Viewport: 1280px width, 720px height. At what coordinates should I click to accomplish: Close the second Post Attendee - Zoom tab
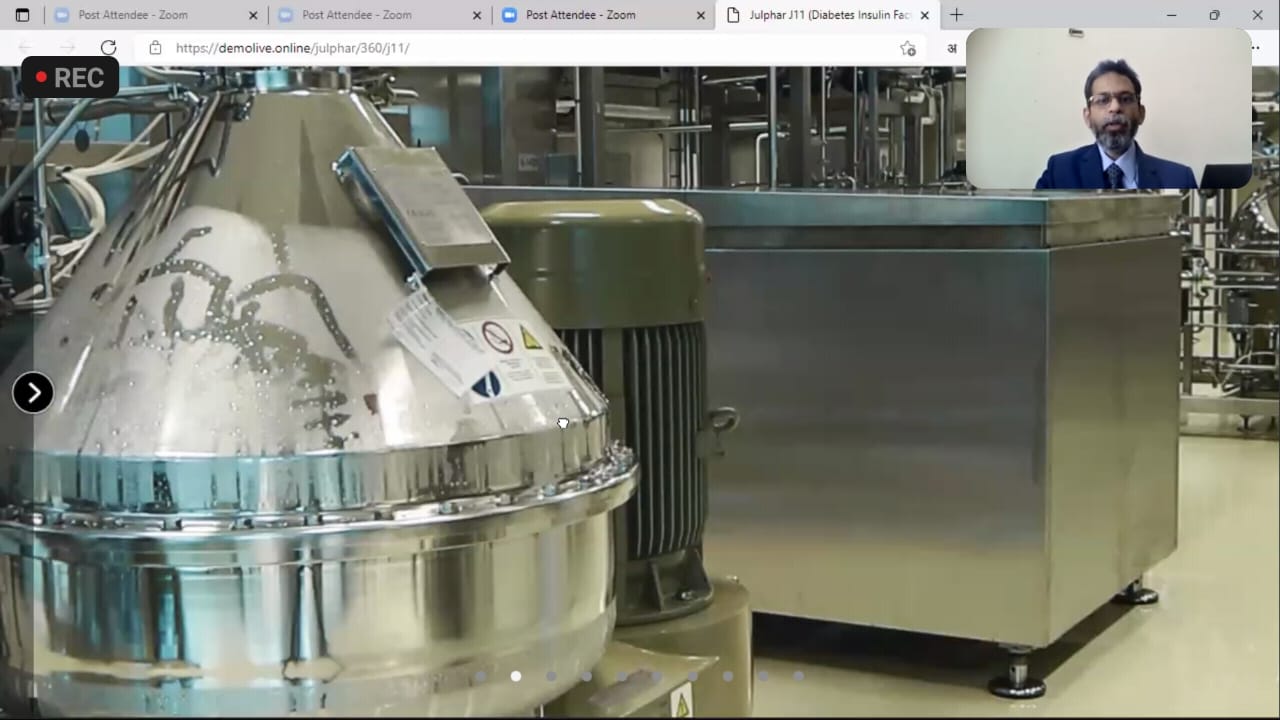tap(477, 15)
